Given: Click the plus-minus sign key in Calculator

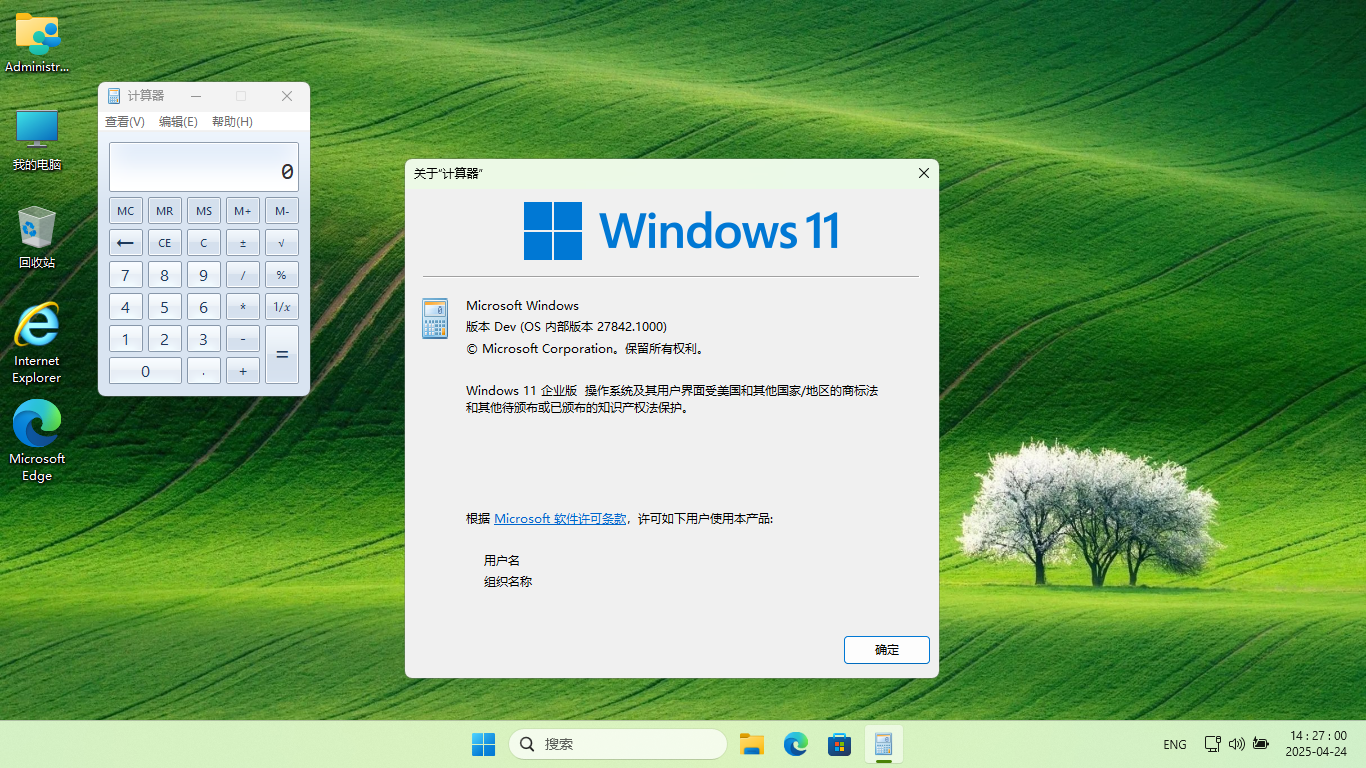Looking at the screenshot, I should 243,243.
